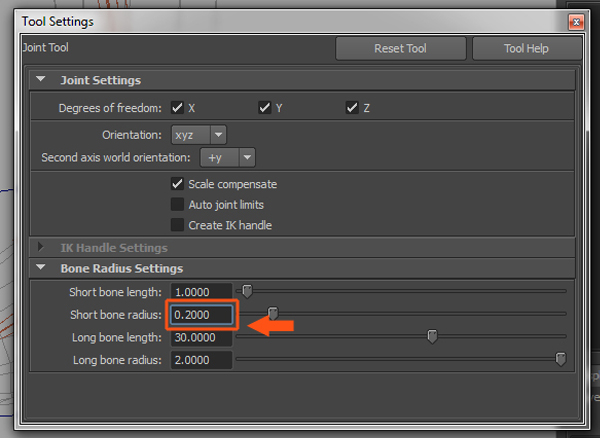The width and height of the screenshot is (600, 438).
Task: Open Tool Help
Action: [x=527, y=49]
